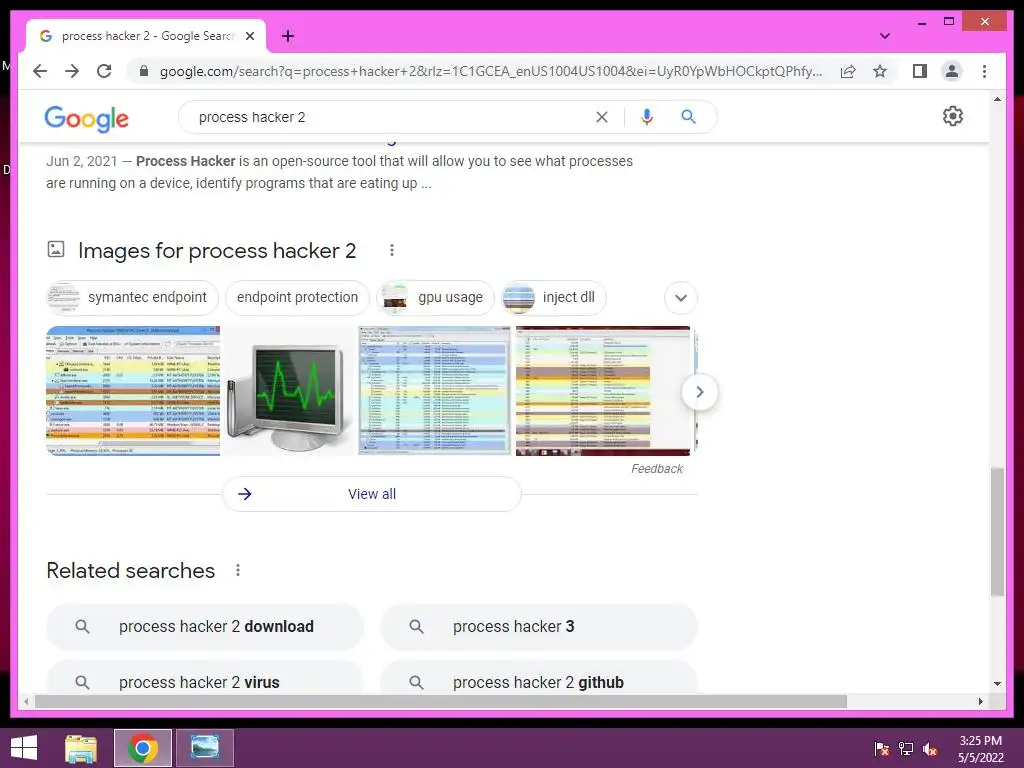Open the Chrome side panel
This screenshot has width=1024, height=768.
click(x=920, y=71)
